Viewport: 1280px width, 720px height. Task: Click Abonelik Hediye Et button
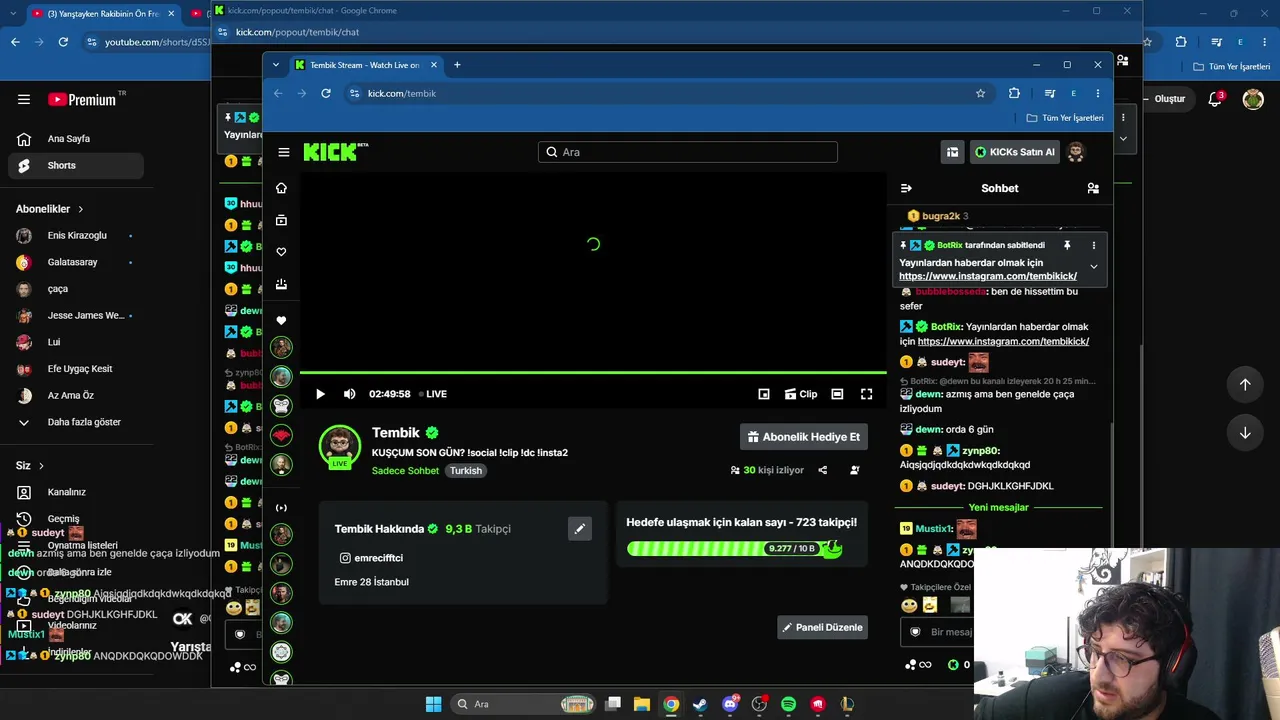pos(804,437)
